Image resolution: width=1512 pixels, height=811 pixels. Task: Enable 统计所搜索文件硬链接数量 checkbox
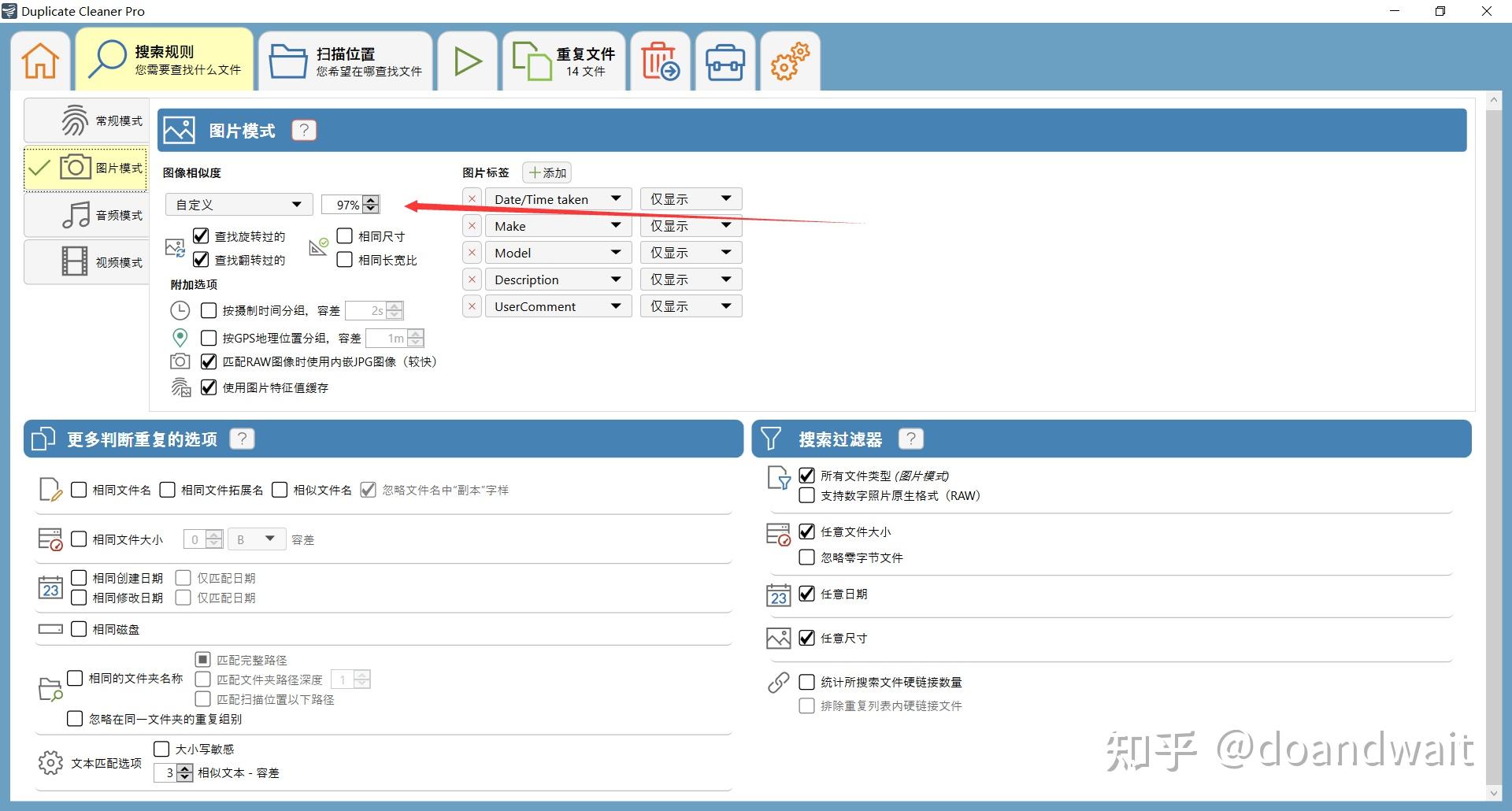806,682
